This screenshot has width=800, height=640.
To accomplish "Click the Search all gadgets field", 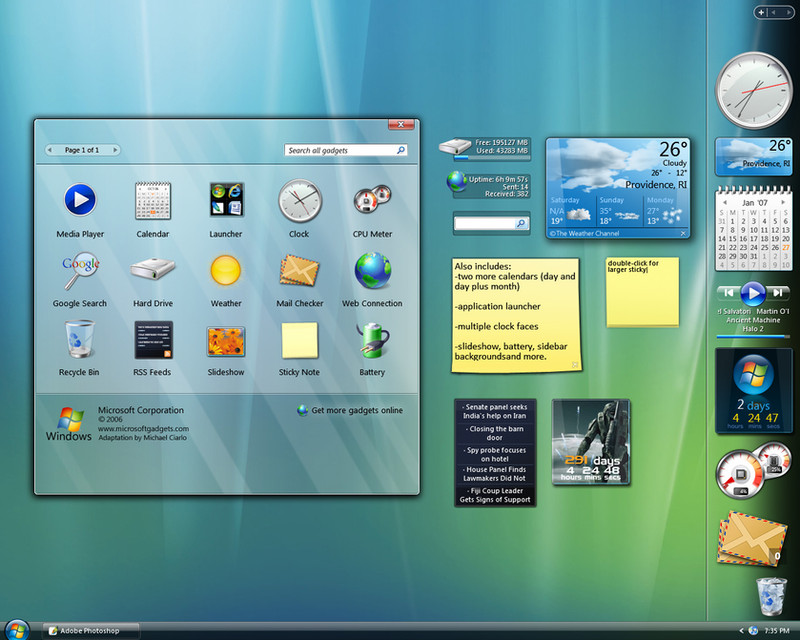I will click(346, 150).
